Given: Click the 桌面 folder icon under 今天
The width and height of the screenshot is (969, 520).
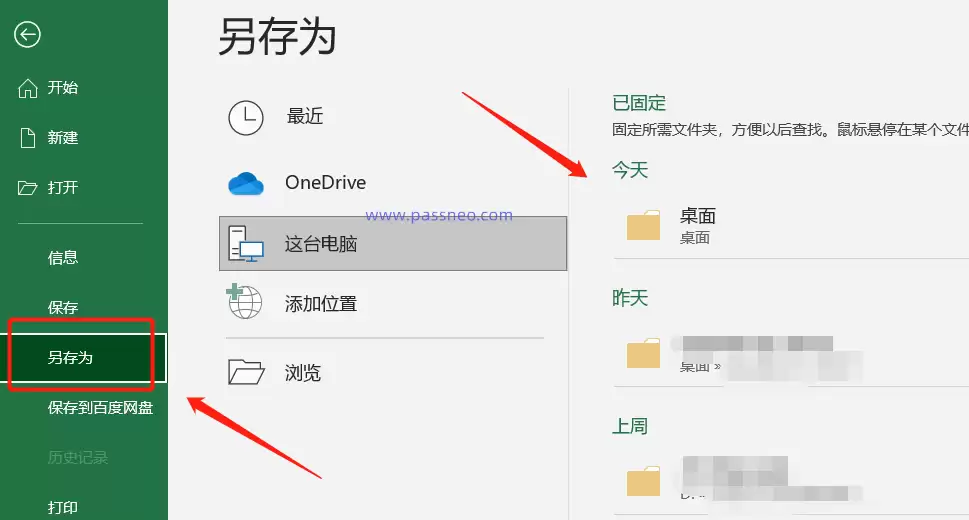Looking at the screenshot, I should tap(643, 225).
